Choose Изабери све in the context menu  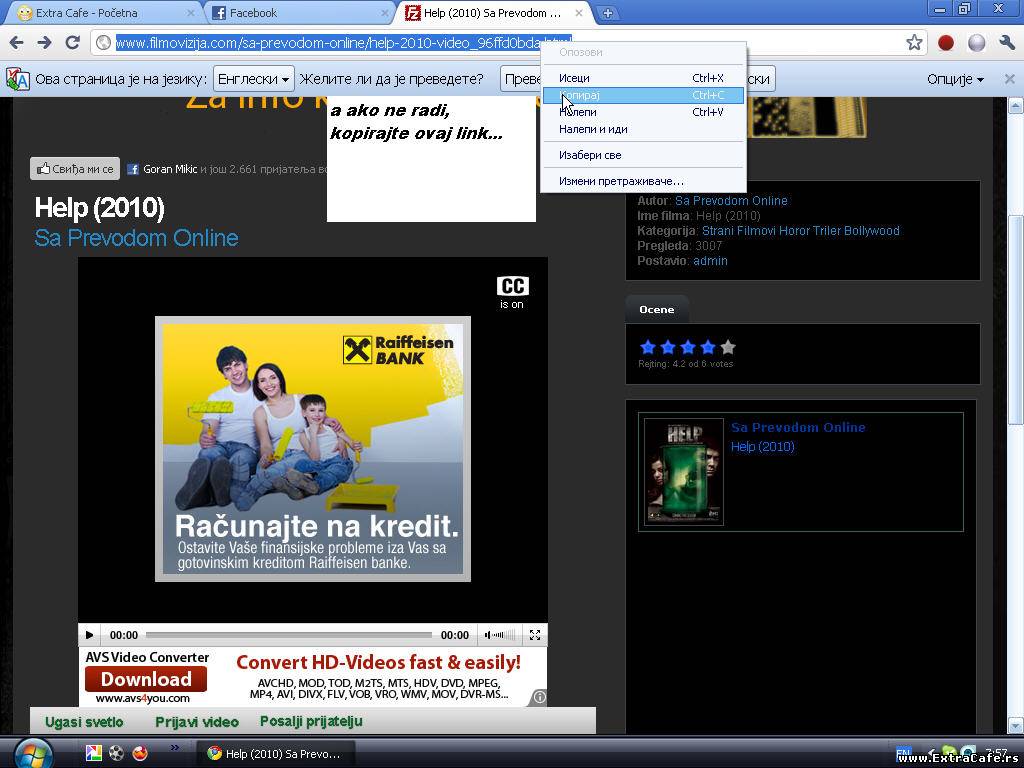click(590, 155)
